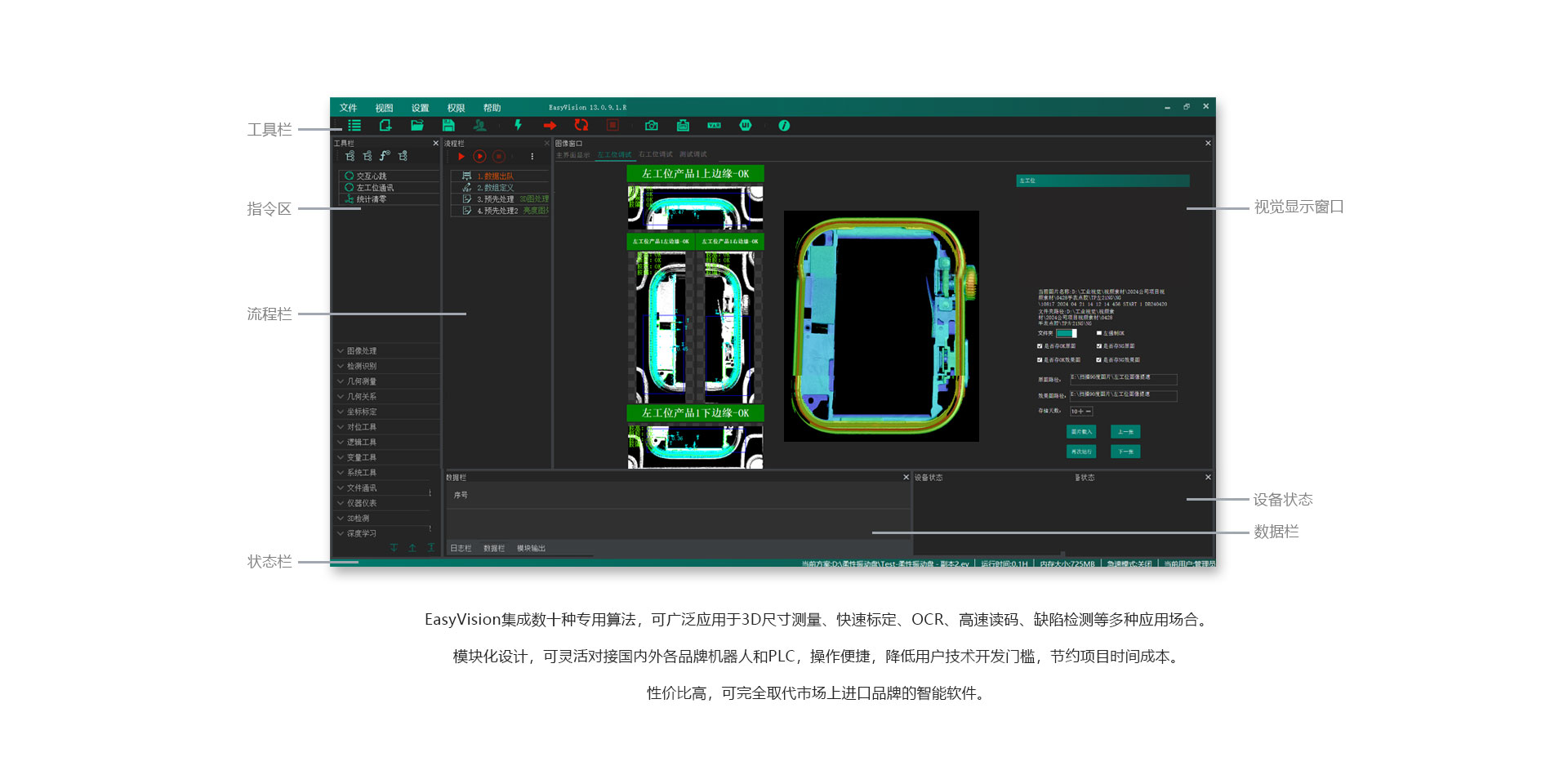Image resolution: width=1568 pixels, height=757 pixels.
Task: Switch to the 主界面显示 tab
Action: [573, 154]
